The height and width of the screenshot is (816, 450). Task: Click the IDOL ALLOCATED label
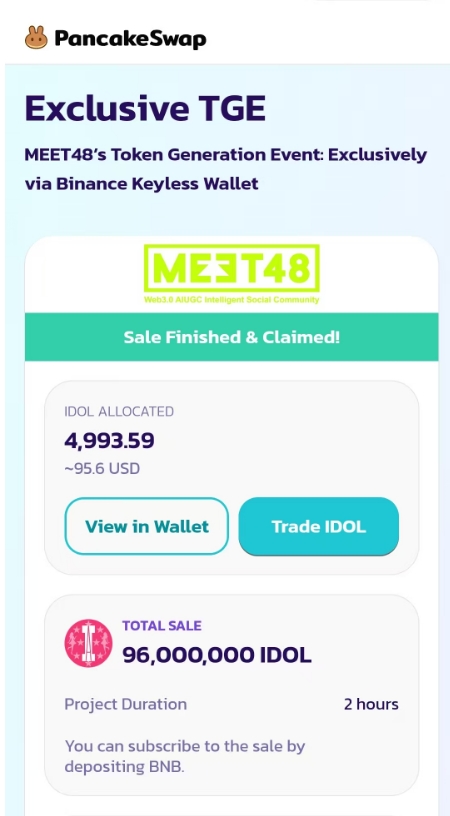point(119,412)
